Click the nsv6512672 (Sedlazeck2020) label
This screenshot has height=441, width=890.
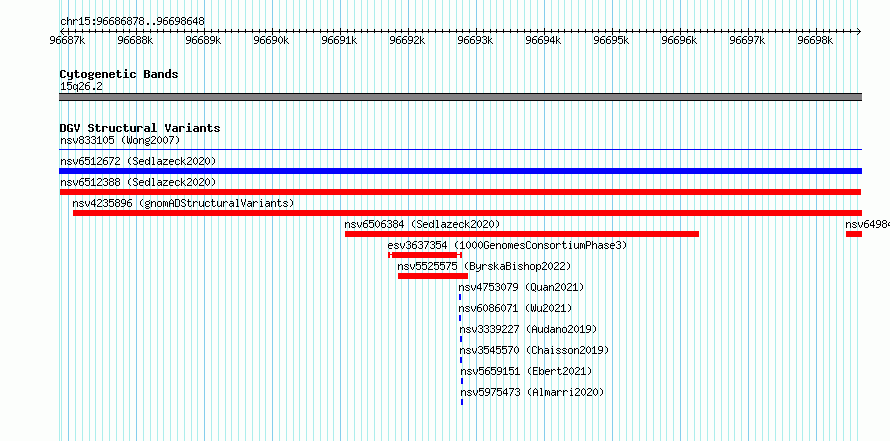(x=138, y=161)
